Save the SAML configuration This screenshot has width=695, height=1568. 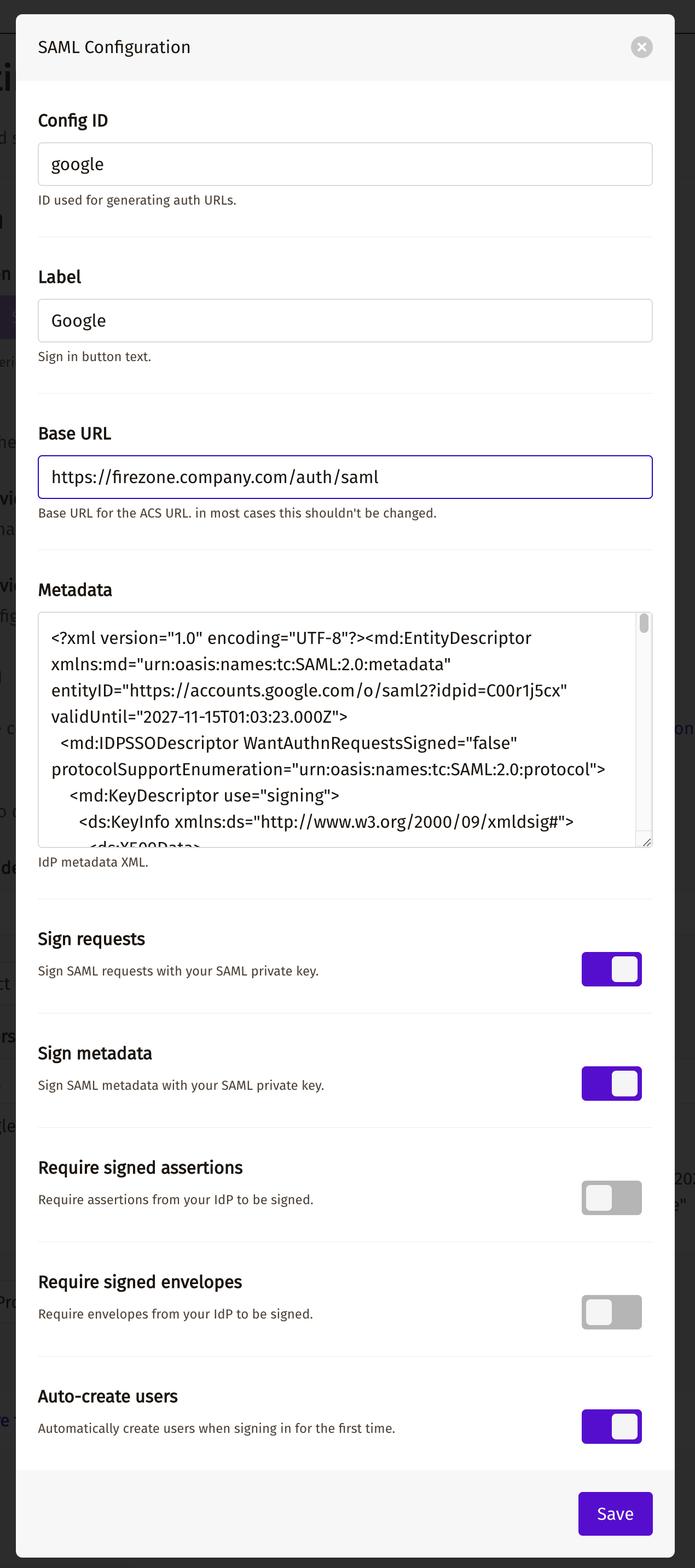(x=615, y=1513)
